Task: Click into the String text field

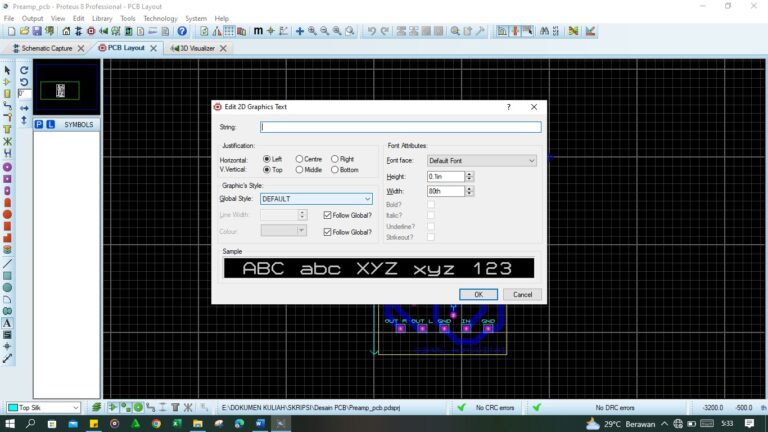Action: click(400, 127)
